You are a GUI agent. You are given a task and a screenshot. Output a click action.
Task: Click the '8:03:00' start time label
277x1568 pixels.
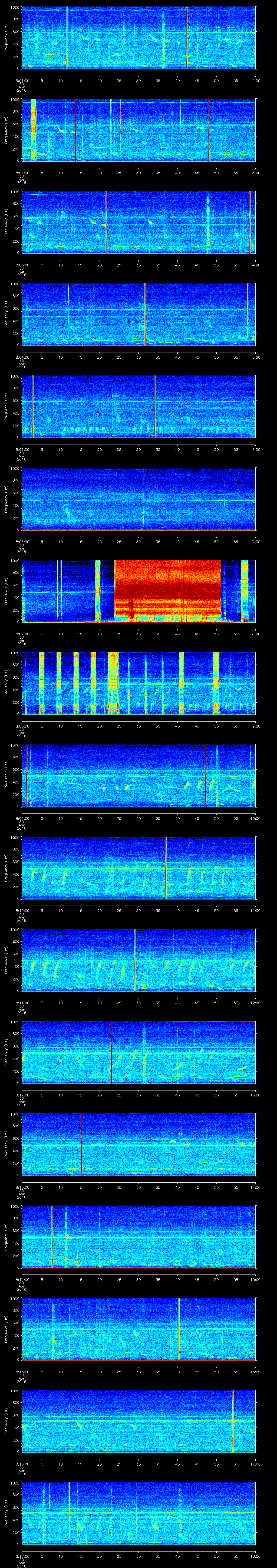point(22,265)
